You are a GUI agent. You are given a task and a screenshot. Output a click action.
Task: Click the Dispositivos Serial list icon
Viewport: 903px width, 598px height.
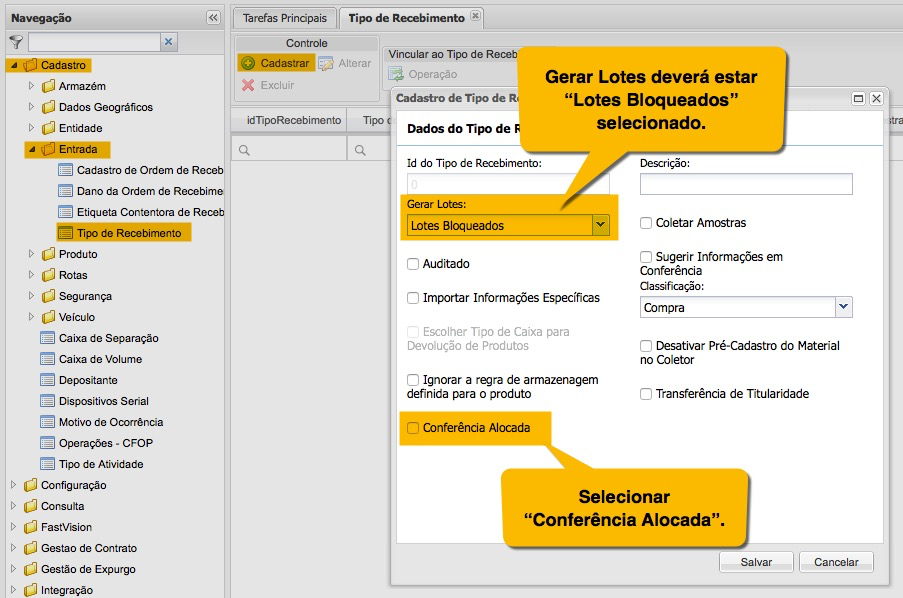[48, 401]
